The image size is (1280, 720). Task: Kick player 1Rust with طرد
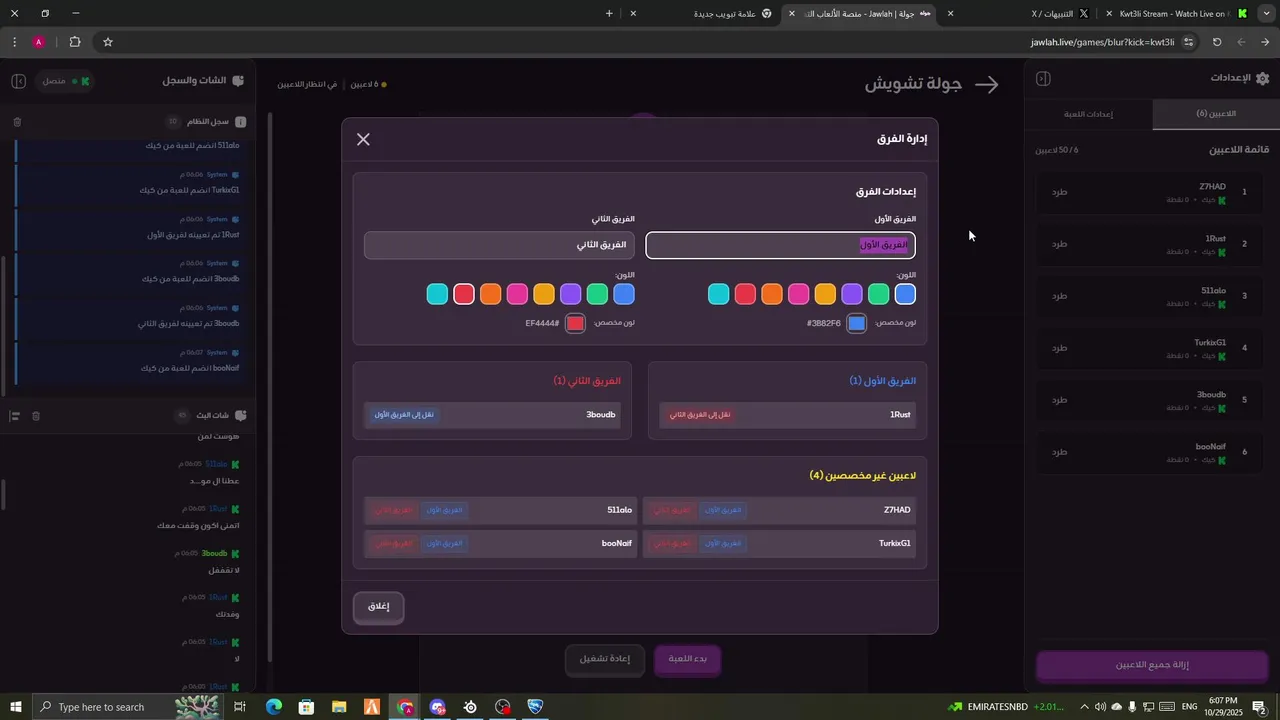point(1060,244)
